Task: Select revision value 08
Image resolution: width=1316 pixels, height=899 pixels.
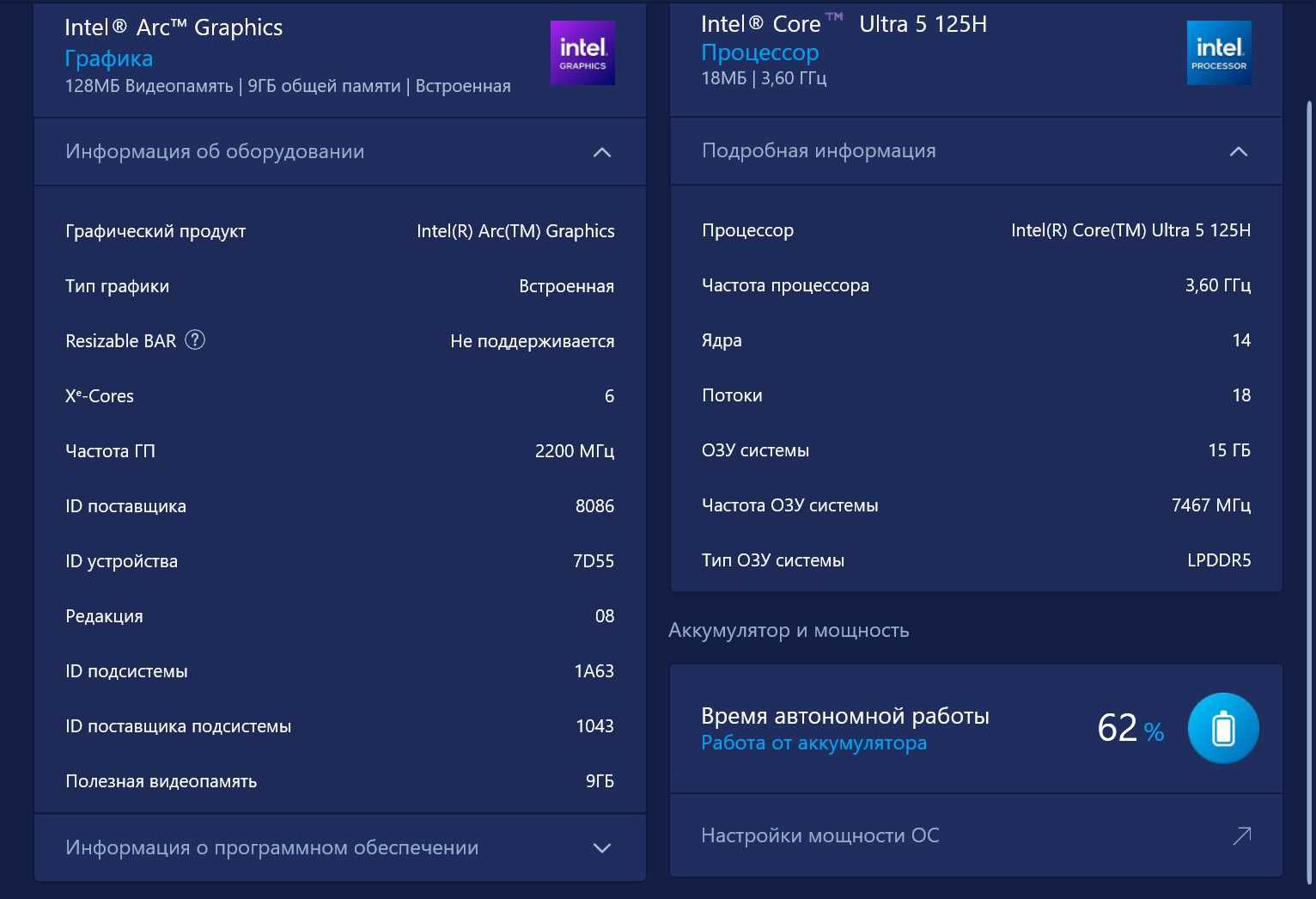Action: click(x=605, y=616)
